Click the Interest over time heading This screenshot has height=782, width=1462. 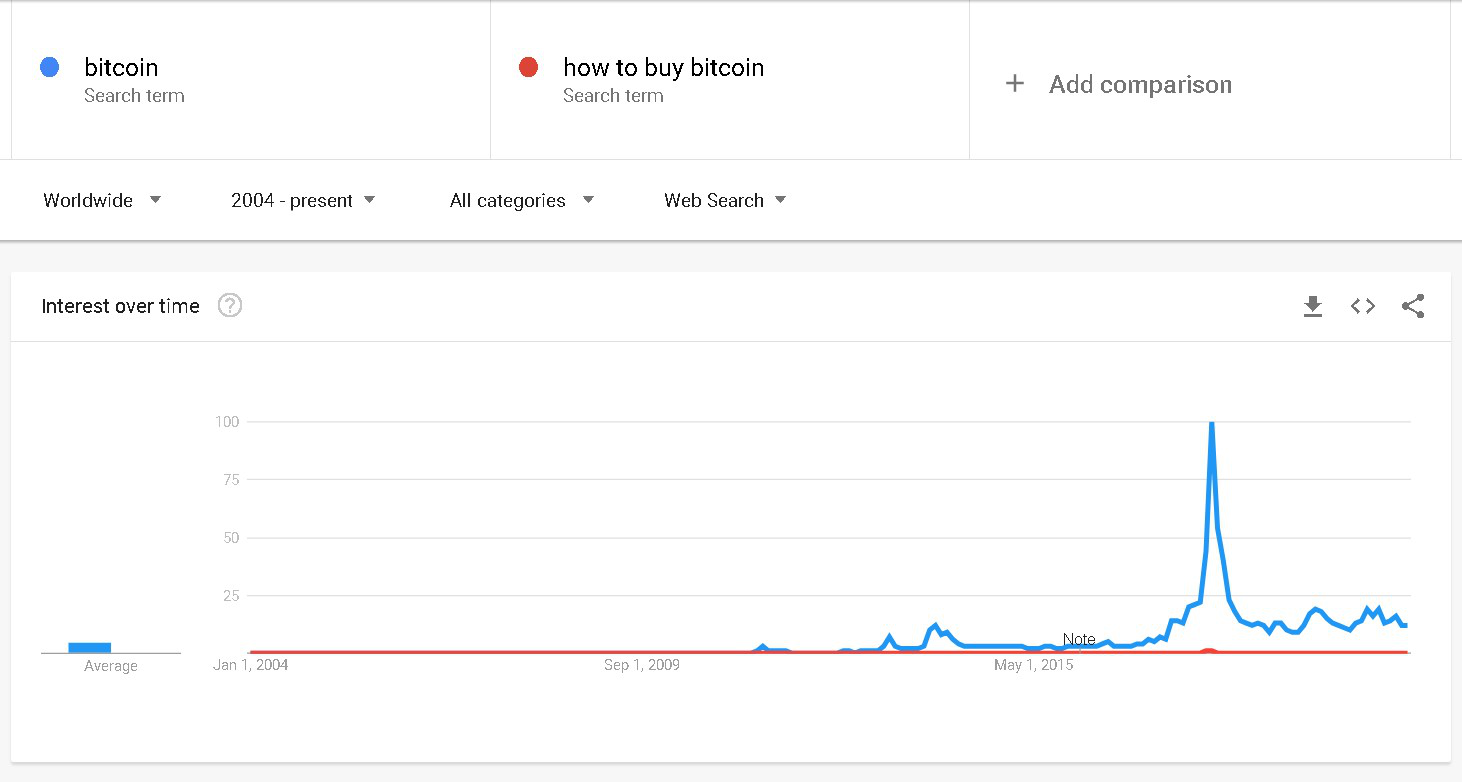121,306
